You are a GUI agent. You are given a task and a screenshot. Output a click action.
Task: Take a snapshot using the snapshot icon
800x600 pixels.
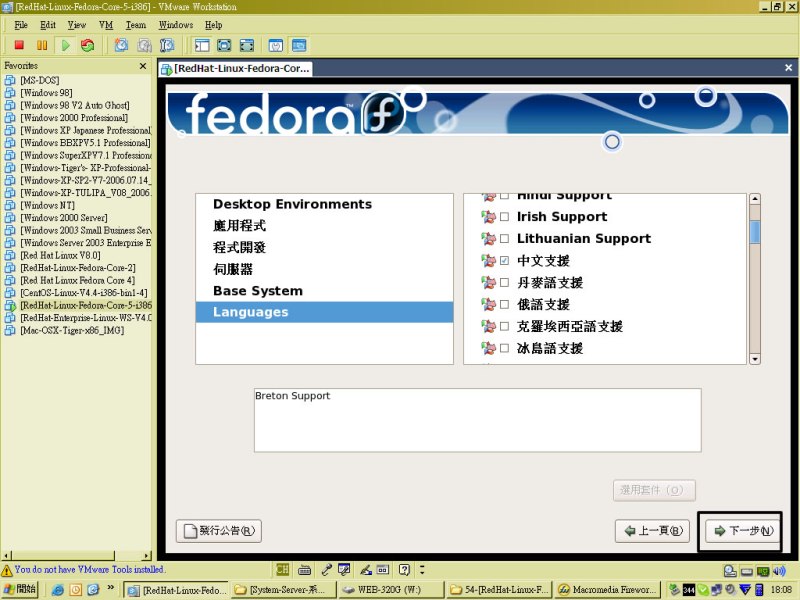click(121, 45)
